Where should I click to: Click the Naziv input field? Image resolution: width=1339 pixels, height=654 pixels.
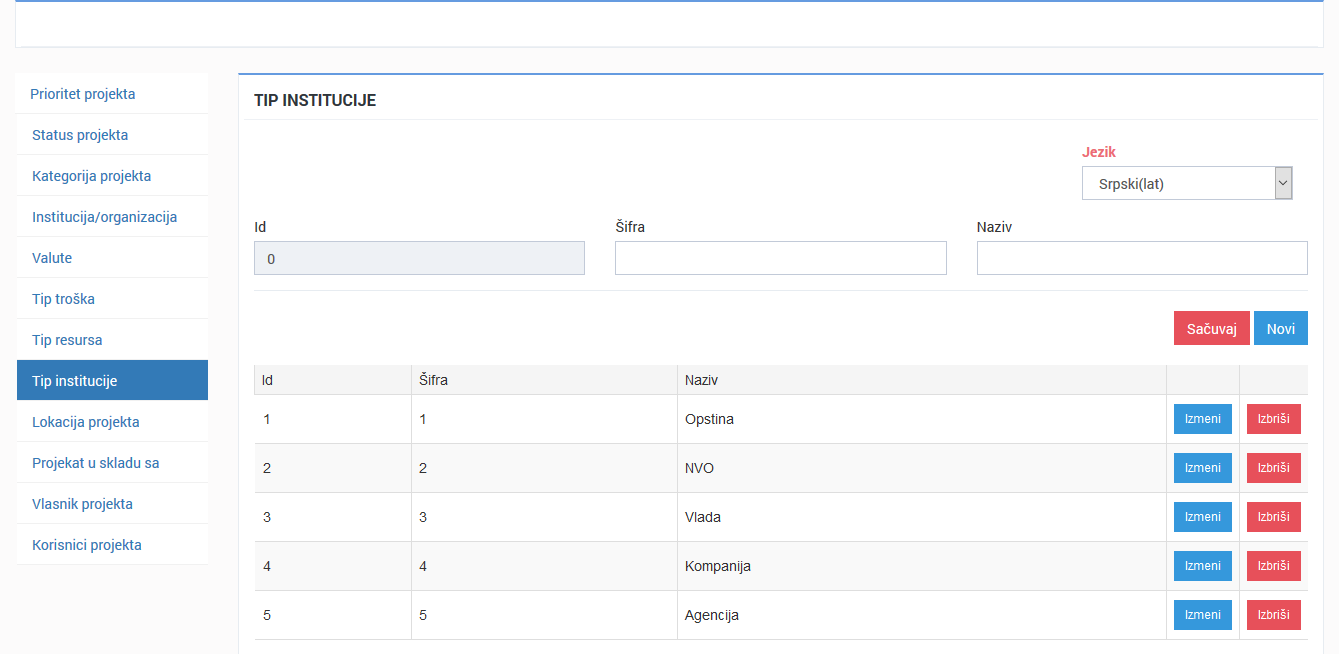point(1141,258)
